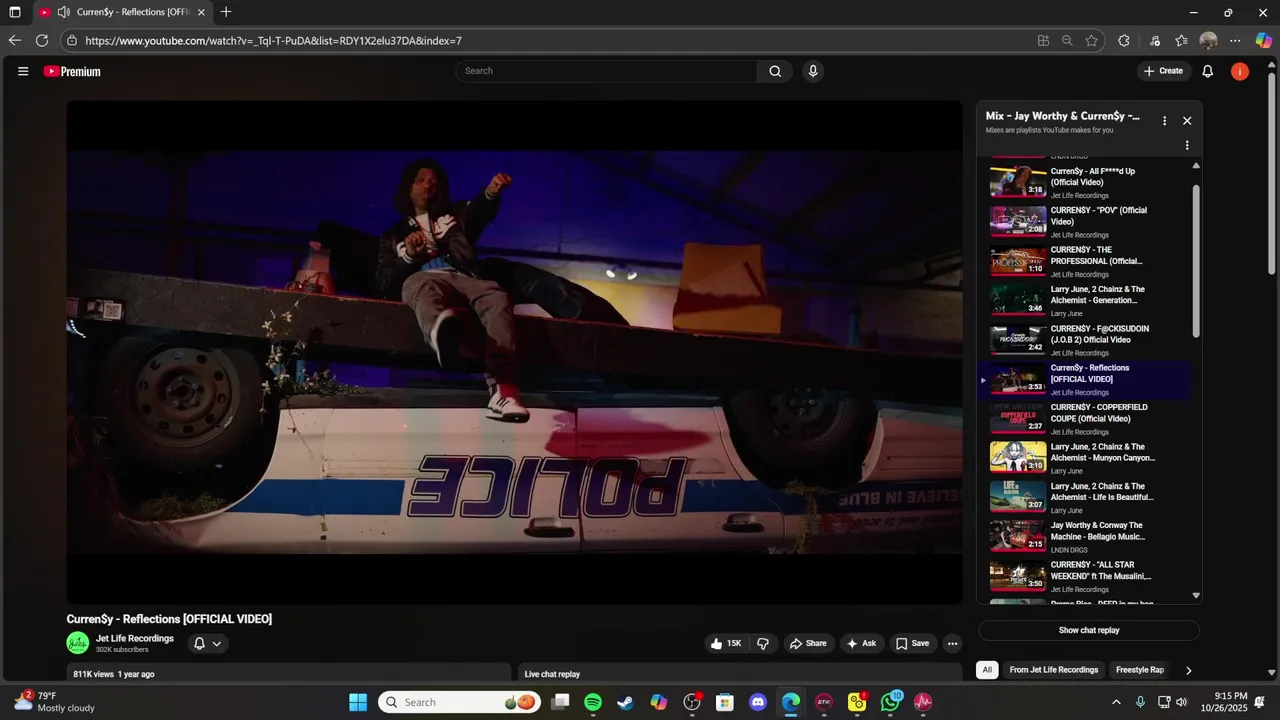Mute the tab via speaker icon
Image resolution: width=1280 pixels, height=720 pixels.
click(x=64, y=12)
